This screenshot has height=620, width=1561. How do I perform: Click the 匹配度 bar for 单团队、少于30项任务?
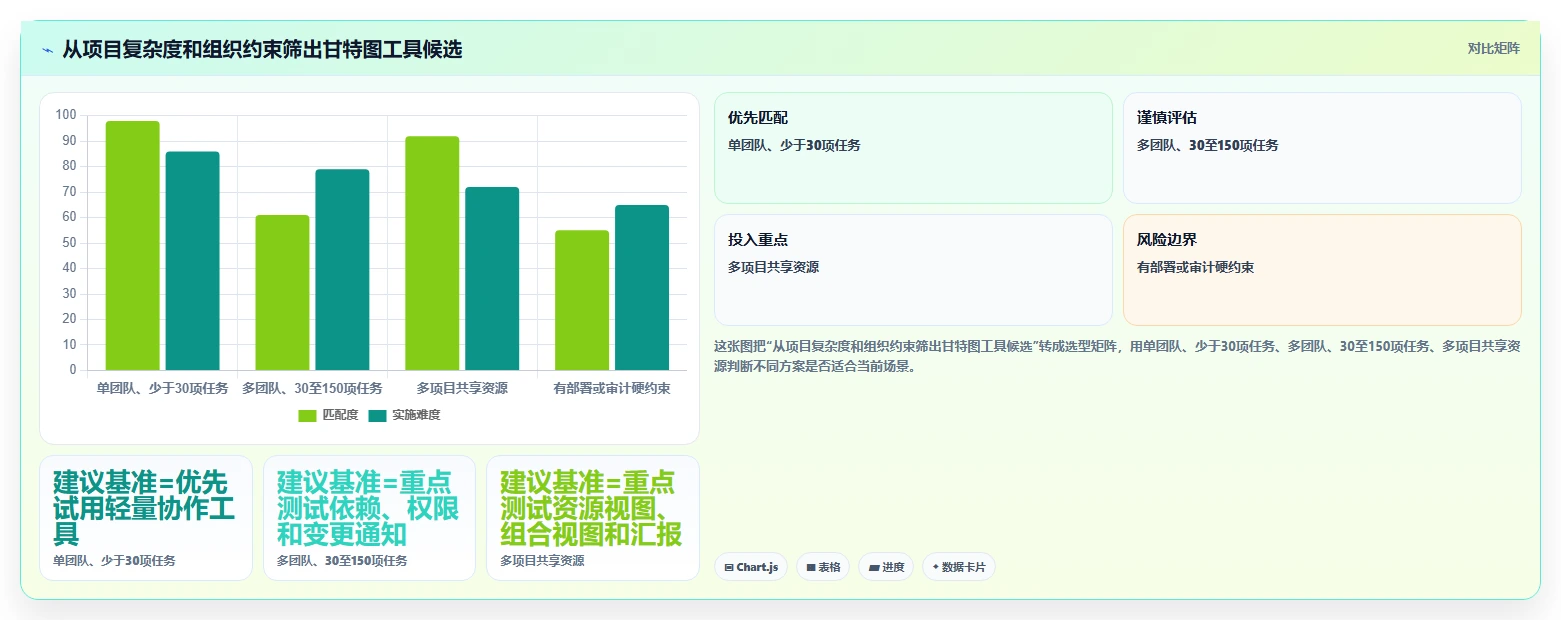coord(133,245)
